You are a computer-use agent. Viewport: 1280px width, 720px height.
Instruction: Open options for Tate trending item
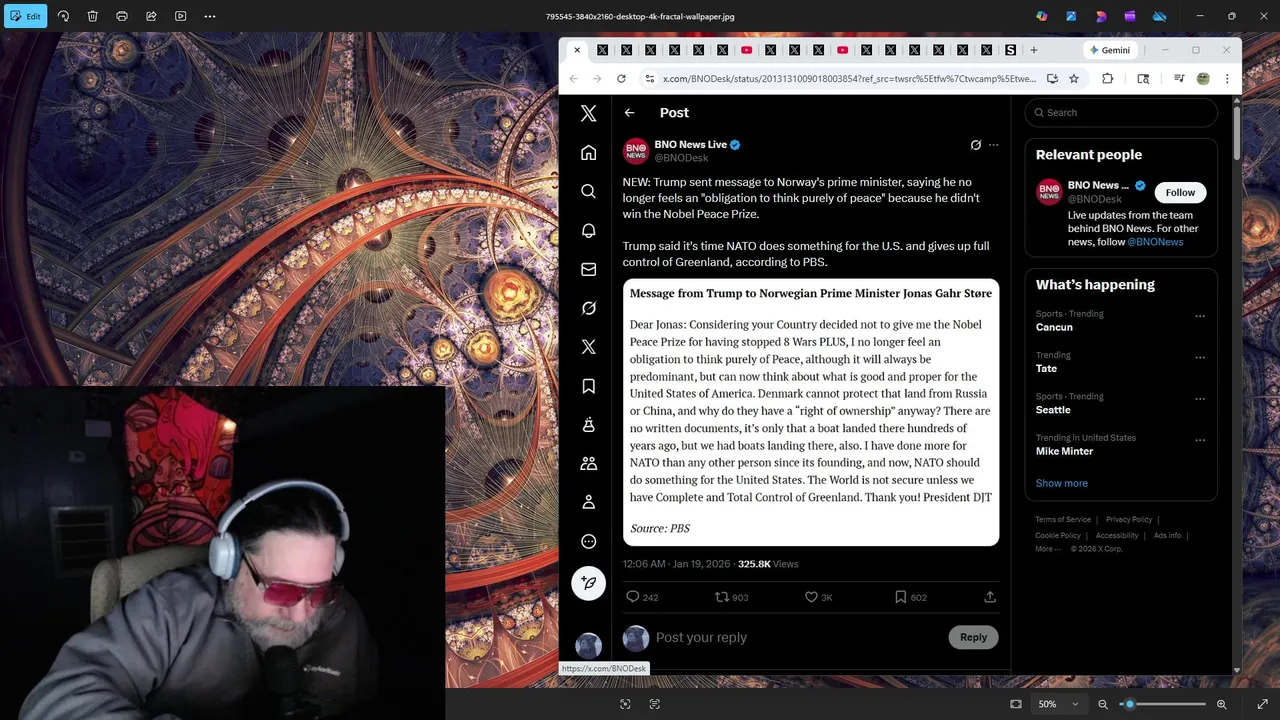click(1200, 357)
